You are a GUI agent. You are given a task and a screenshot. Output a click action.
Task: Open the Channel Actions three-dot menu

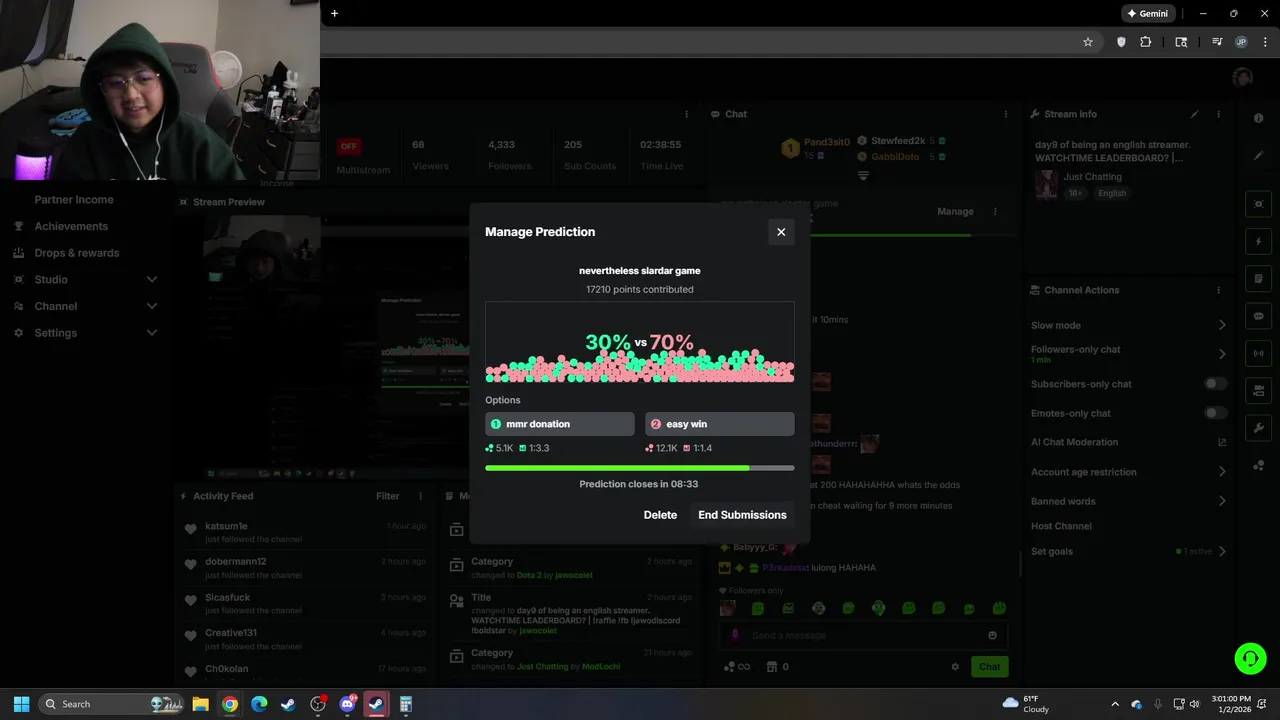point(1218,290)
